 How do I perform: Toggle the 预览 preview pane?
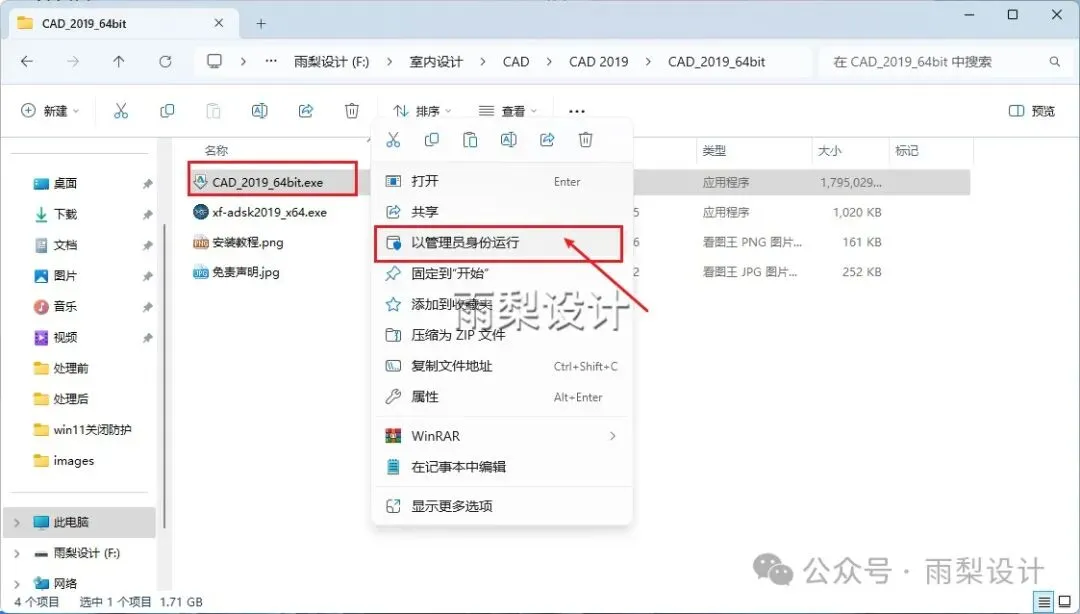[x=1032, y=111]
